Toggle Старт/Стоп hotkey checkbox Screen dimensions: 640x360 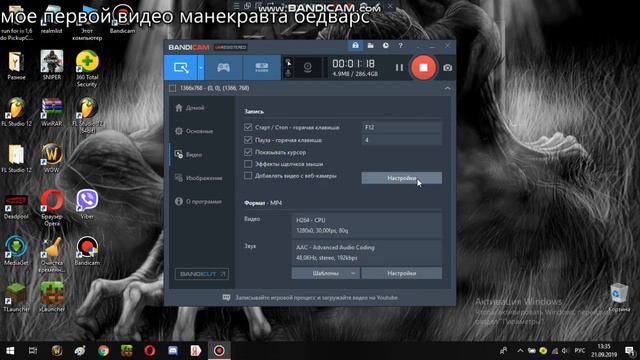tap(248, 127)
